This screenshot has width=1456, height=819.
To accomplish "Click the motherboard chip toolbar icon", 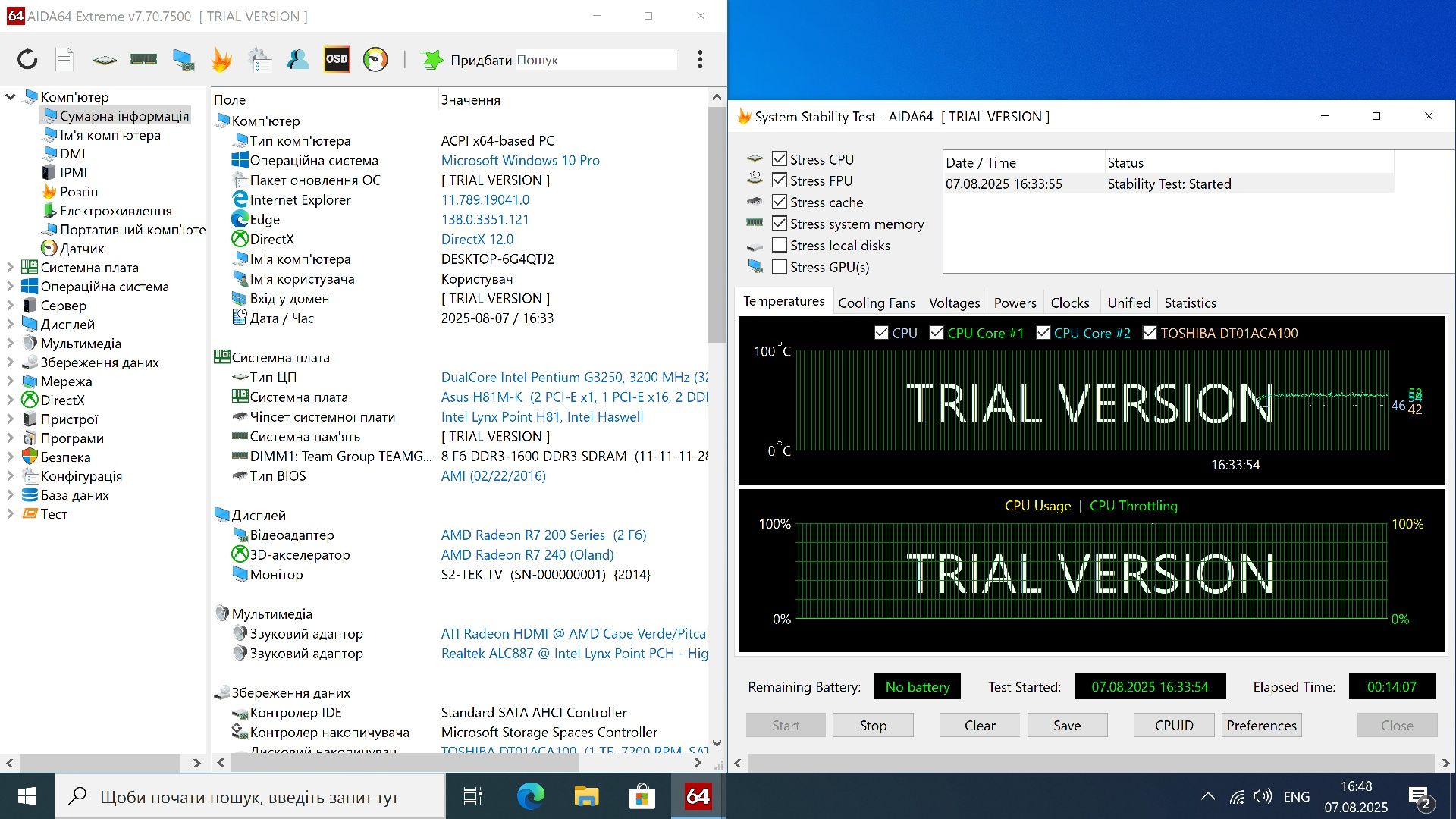I will pos(105,59).
